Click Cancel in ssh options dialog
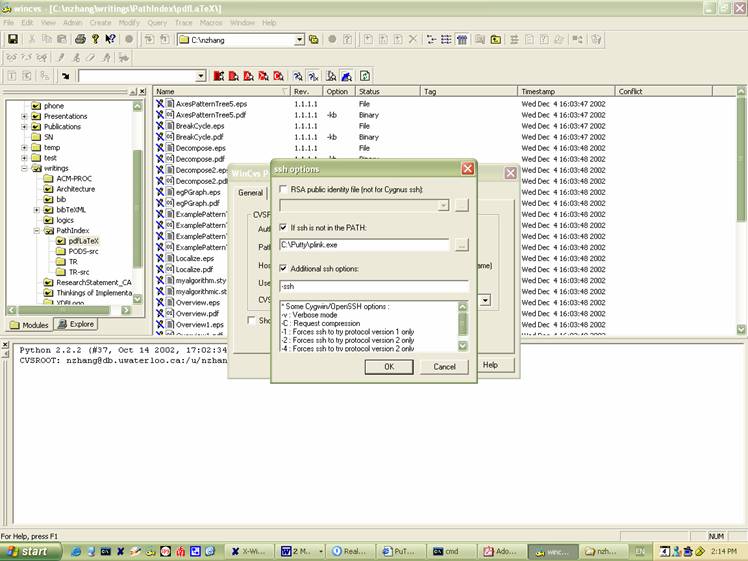The image size is (748, 561). coord(444,367)
